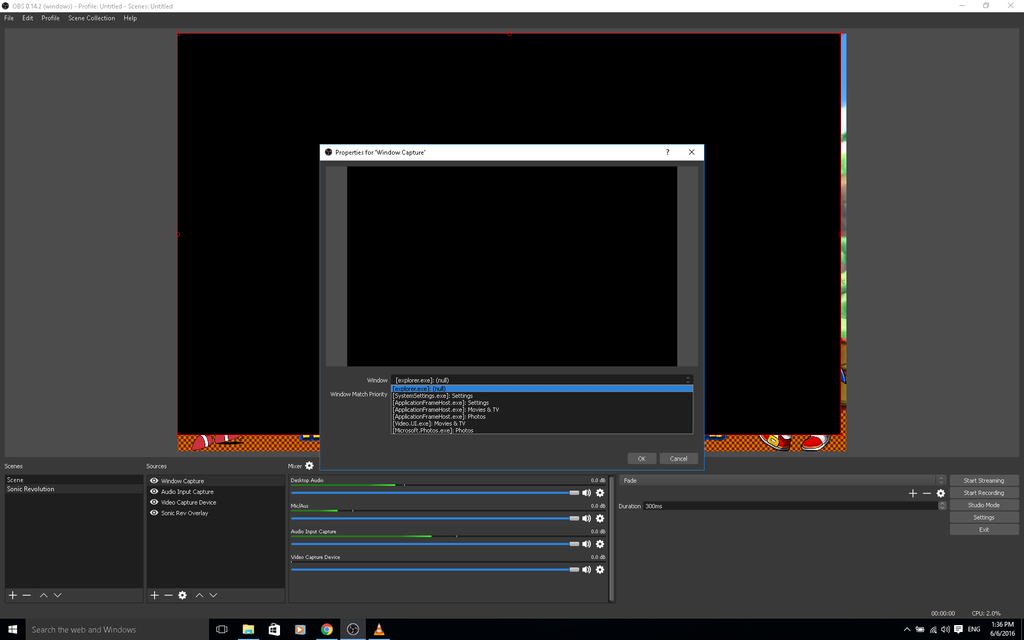Open the Profile menu
Image resolution: width=1024 pixels, height=640 pixels.
click(x=50, y=18)
